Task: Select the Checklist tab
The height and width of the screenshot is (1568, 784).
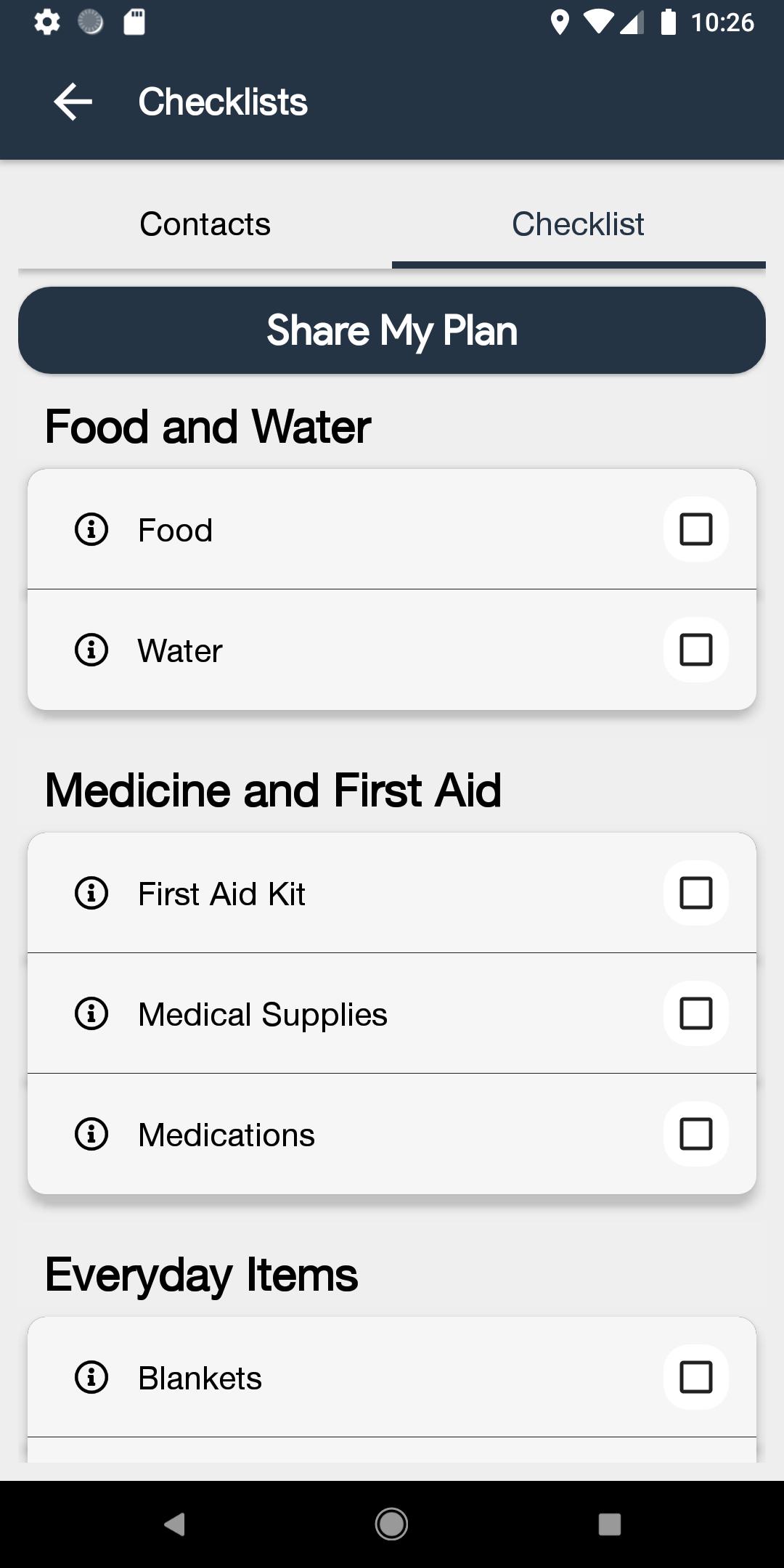Action: click(x=579, y=224)
